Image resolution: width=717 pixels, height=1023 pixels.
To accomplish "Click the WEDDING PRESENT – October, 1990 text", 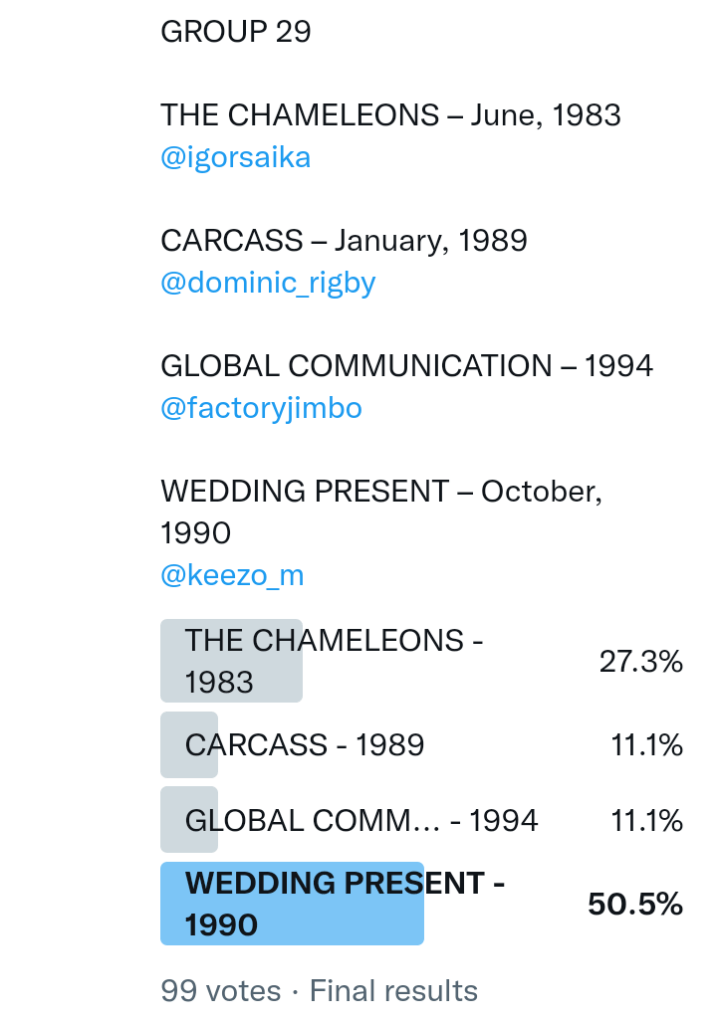I will click(380, 492).
